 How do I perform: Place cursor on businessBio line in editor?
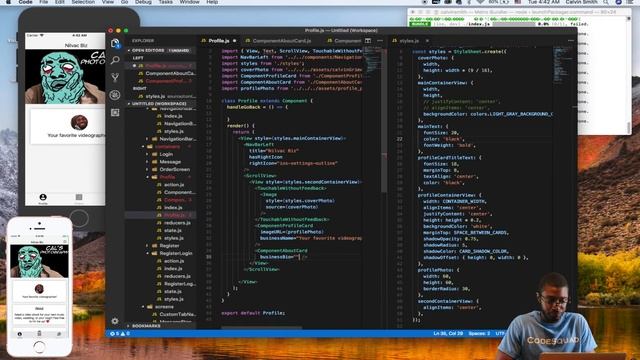[283, 257]
